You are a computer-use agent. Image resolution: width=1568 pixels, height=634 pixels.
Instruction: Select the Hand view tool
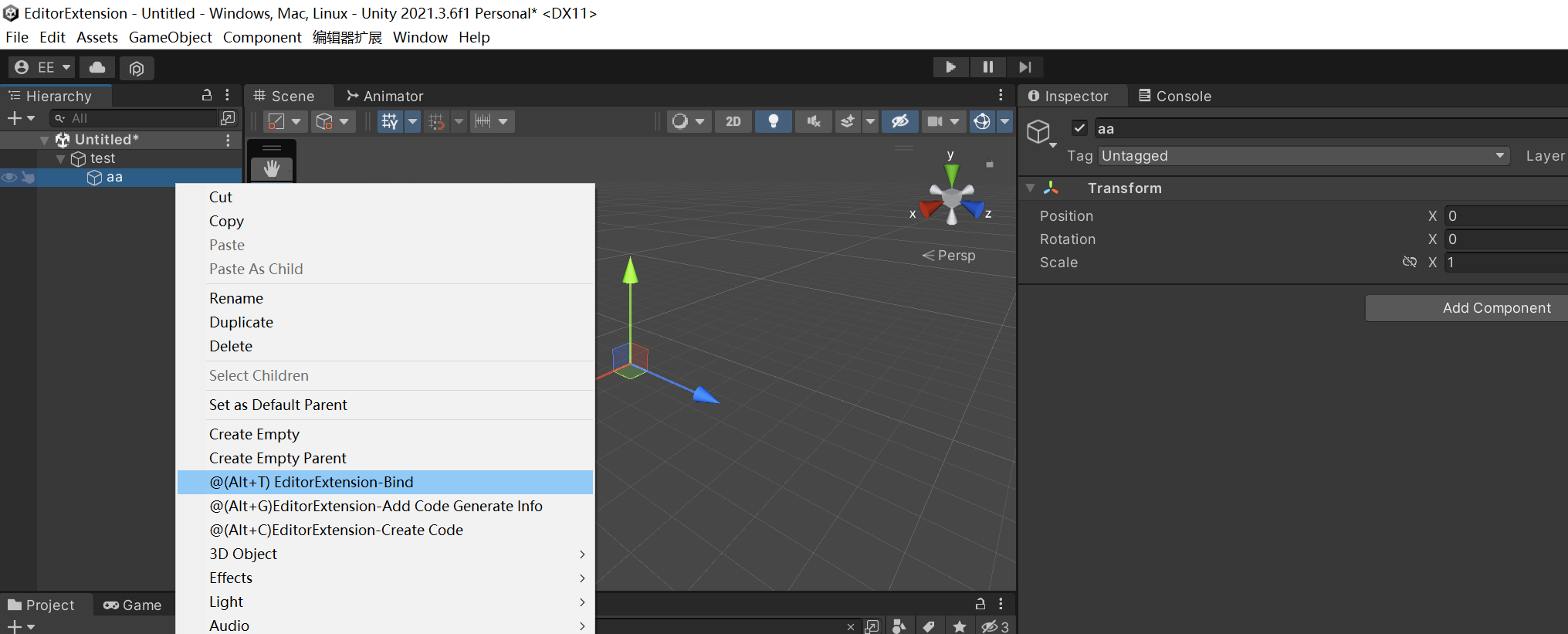pyautogui.click(x=272, y=168)
